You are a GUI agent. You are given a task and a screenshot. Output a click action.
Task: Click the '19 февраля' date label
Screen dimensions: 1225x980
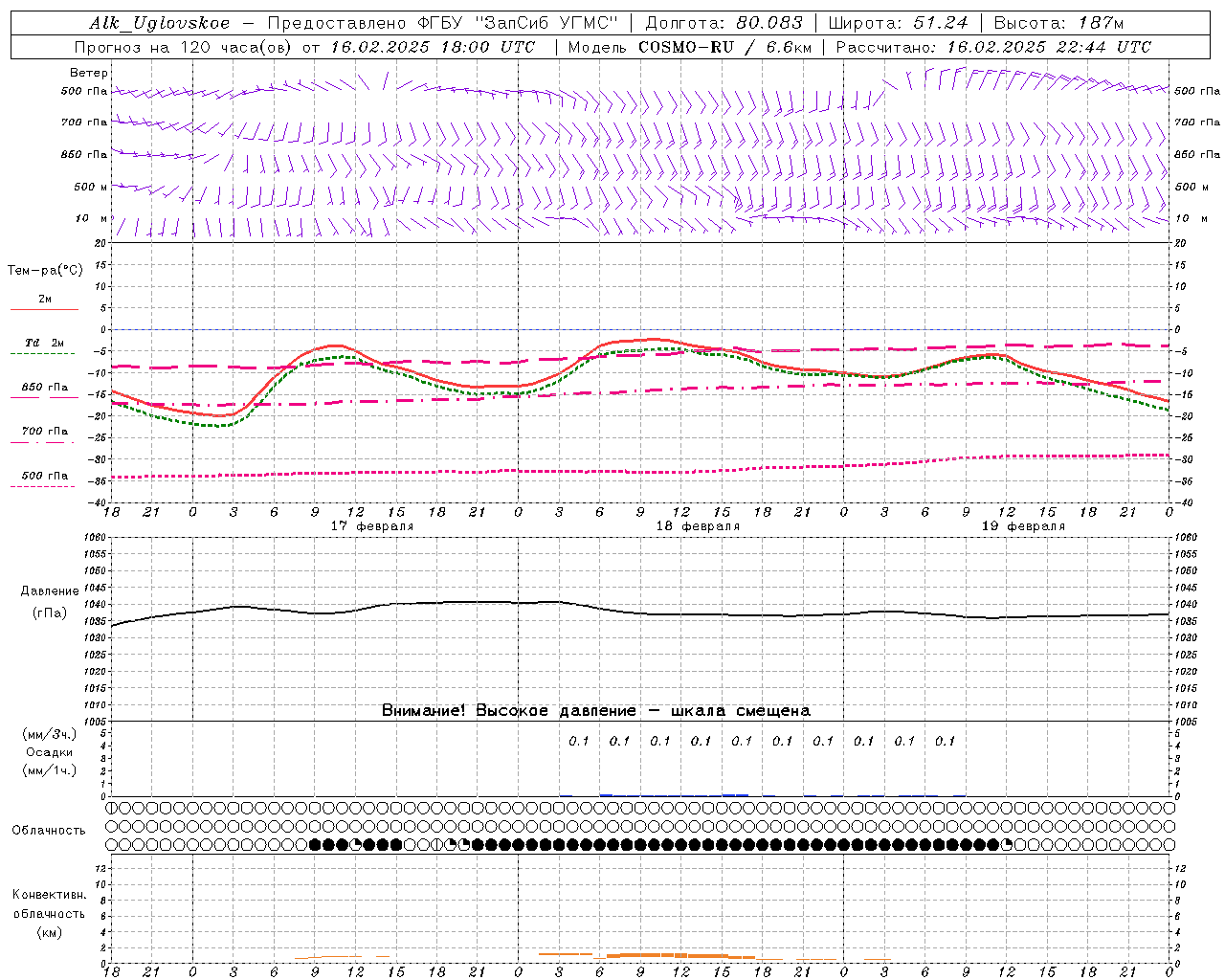(1023, 526)
